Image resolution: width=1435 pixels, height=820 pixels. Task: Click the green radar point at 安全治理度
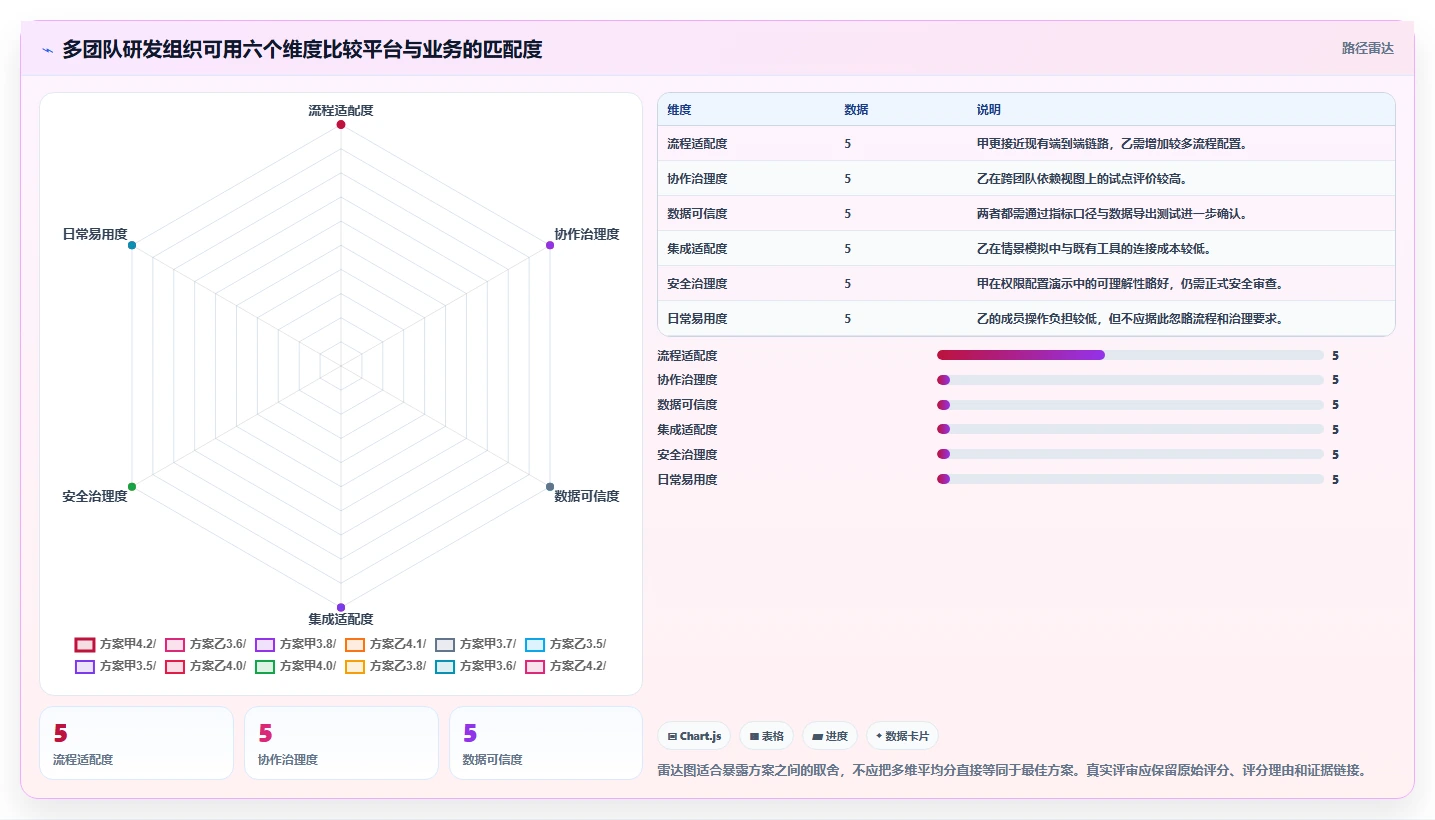pyautogui.click(x=132, y=487)
